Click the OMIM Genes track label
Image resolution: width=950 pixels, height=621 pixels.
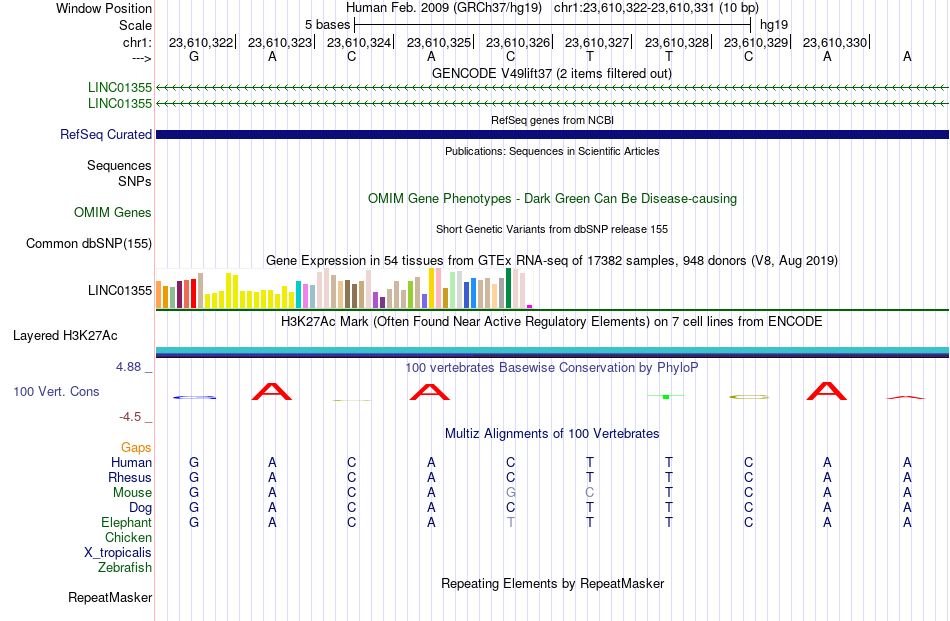(113, 213)
